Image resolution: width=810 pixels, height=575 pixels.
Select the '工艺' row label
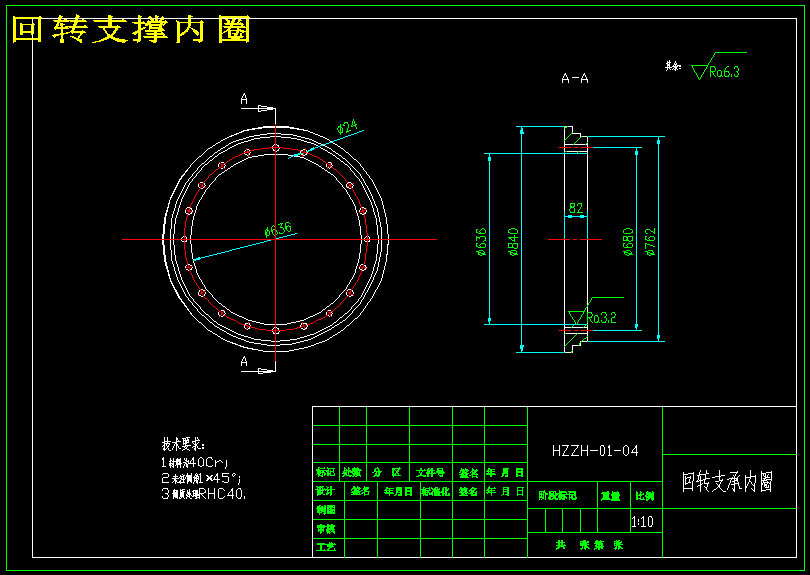tap(325, 547)
